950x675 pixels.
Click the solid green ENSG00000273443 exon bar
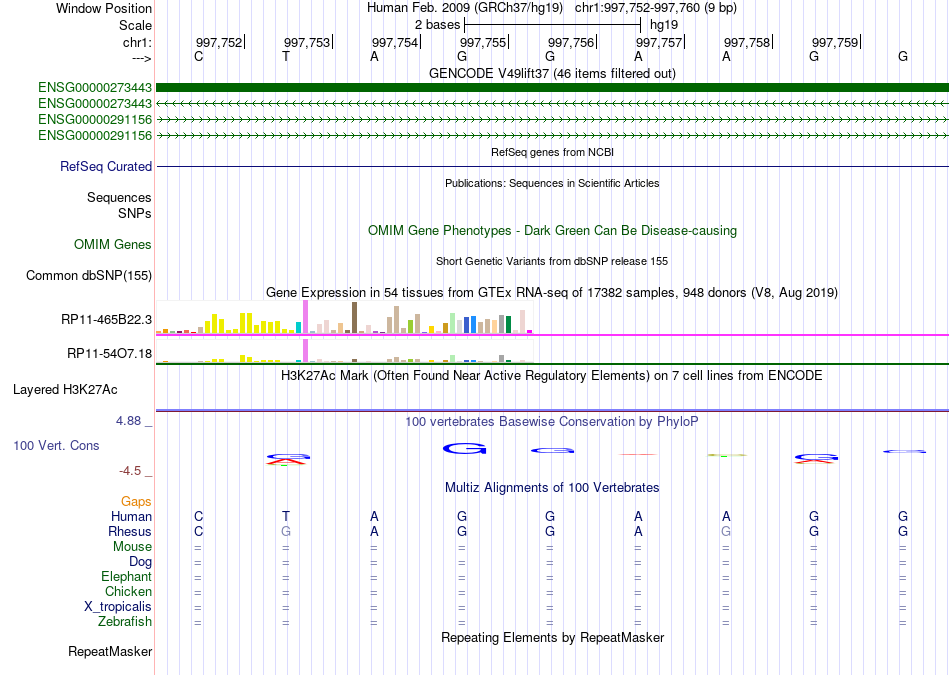(552, 88)
